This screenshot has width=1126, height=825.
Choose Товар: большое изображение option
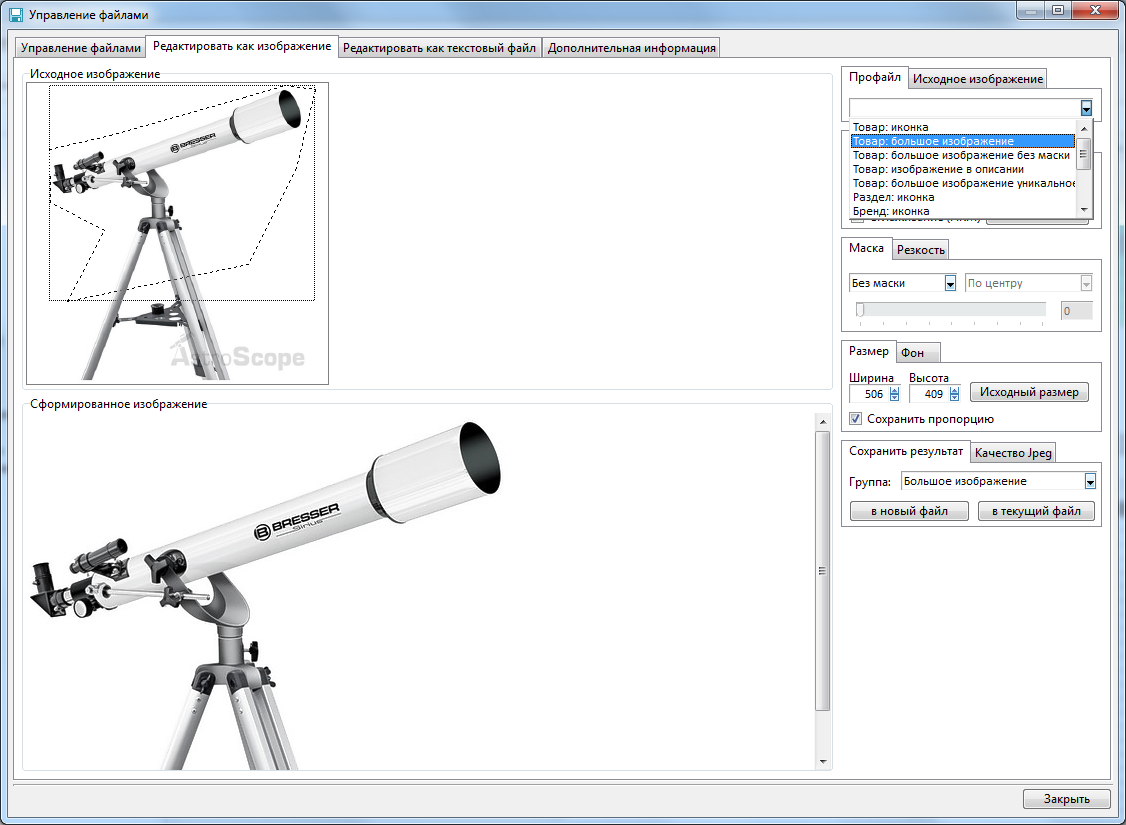[962, 141]
